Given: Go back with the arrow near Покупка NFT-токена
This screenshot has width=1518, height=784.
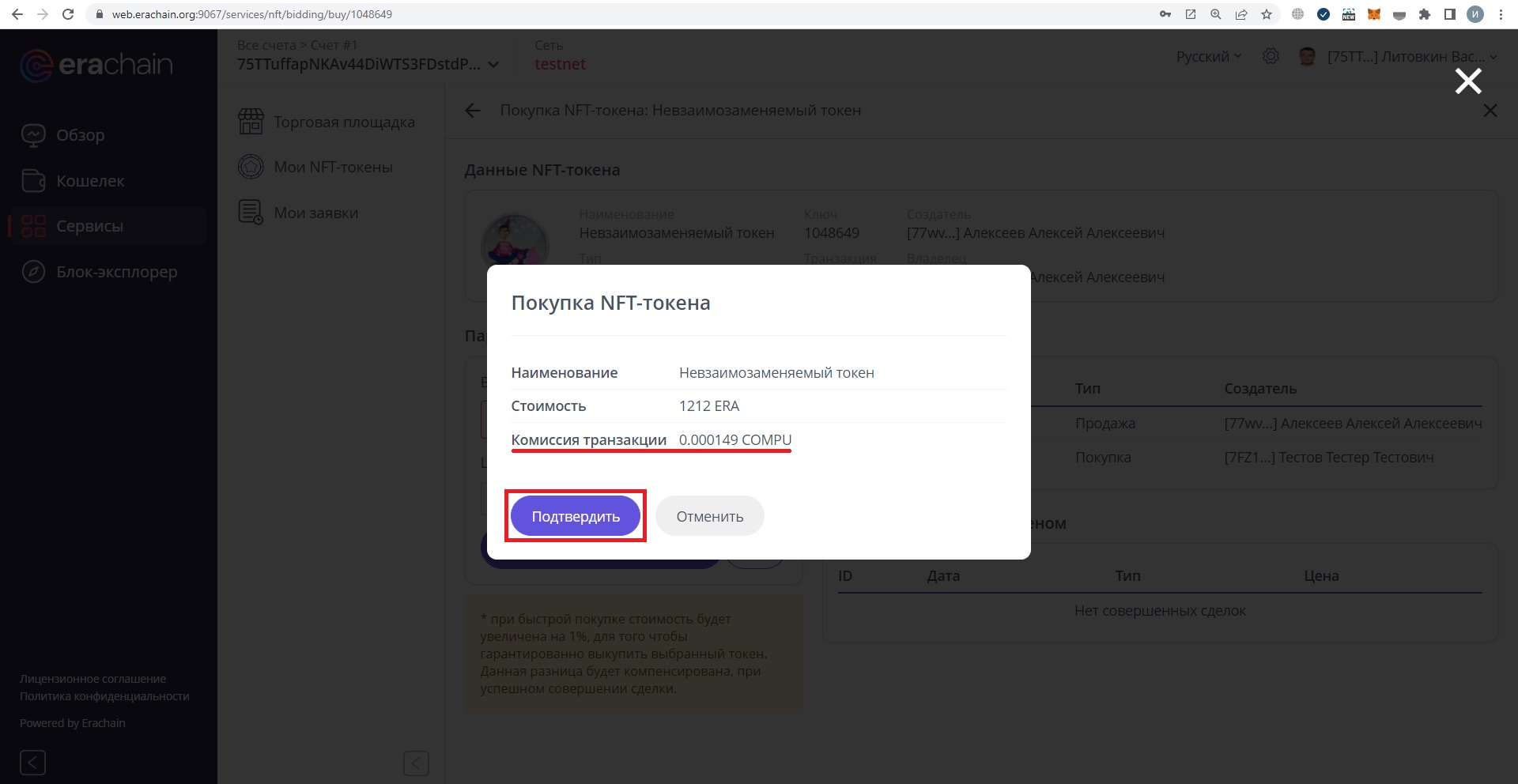Looking at the screenshot, I should pos(472,111).
